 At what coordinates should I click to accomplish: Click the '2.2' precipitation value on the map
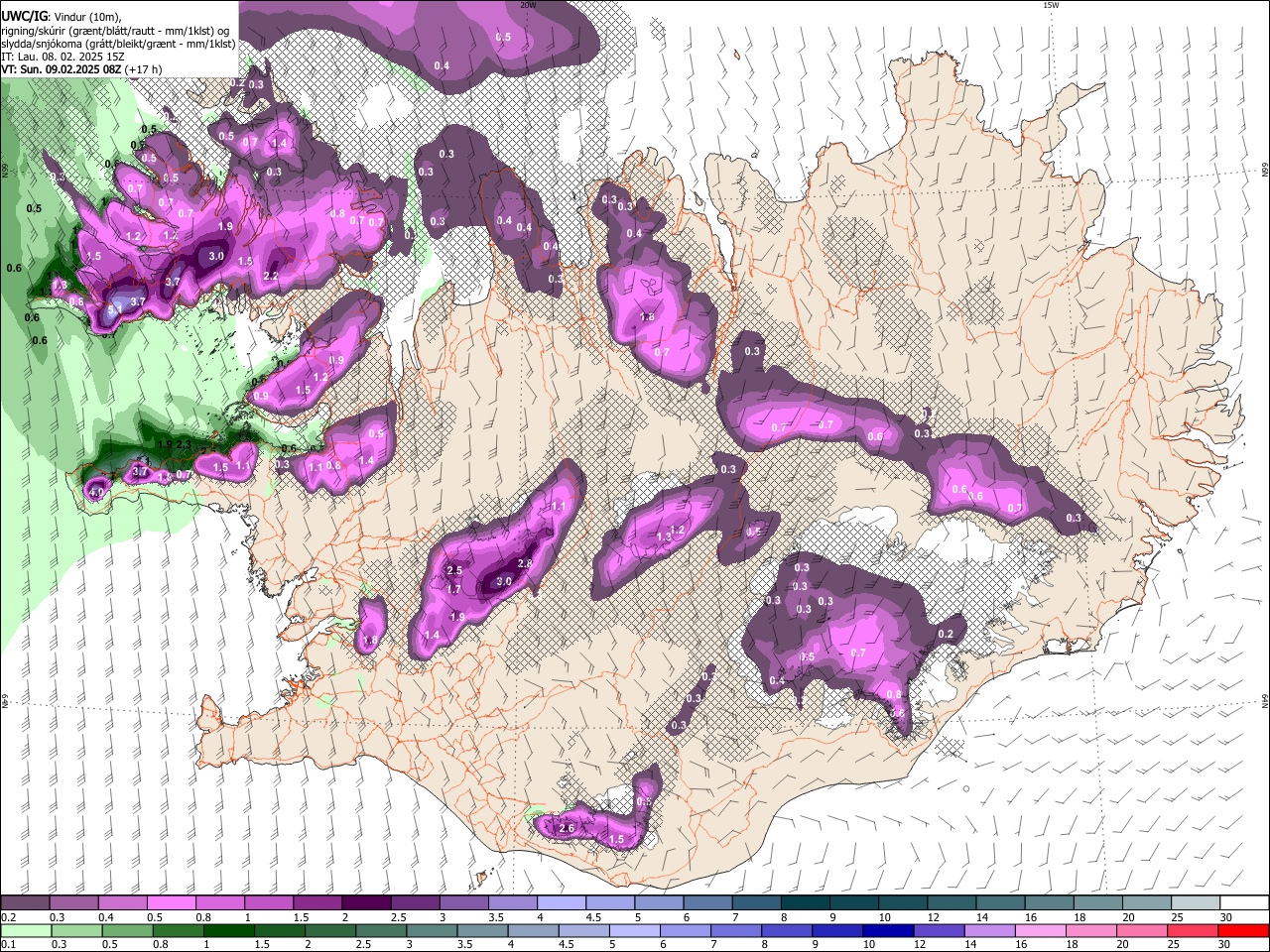coord(270,277)
